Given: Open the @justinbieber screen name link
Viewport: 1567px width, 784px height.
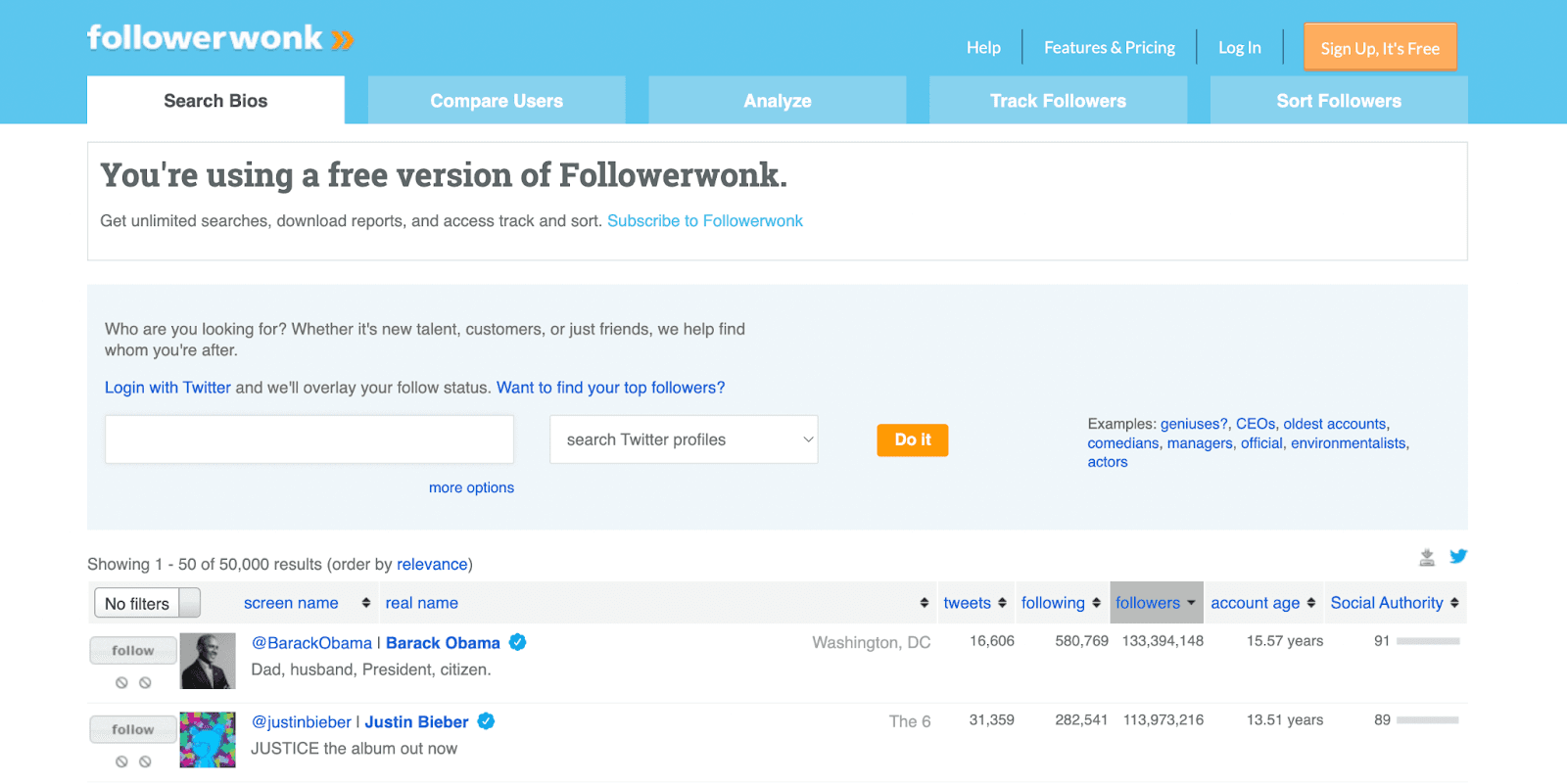Looking at the screenshot, I should click(302, 722).
